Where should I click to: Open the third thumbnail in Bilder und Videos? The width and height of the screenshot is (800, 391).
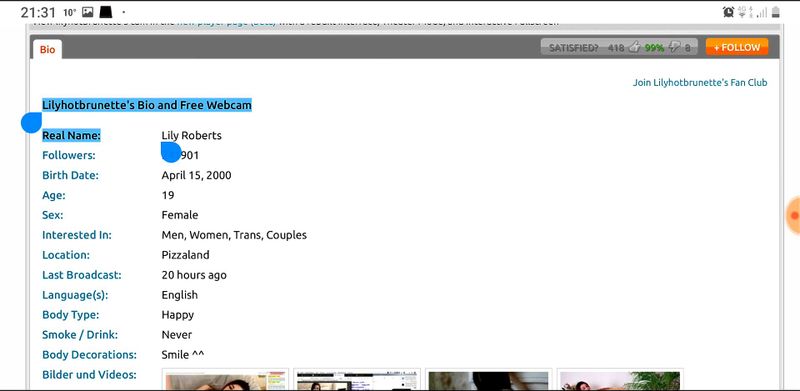point(488,380)
